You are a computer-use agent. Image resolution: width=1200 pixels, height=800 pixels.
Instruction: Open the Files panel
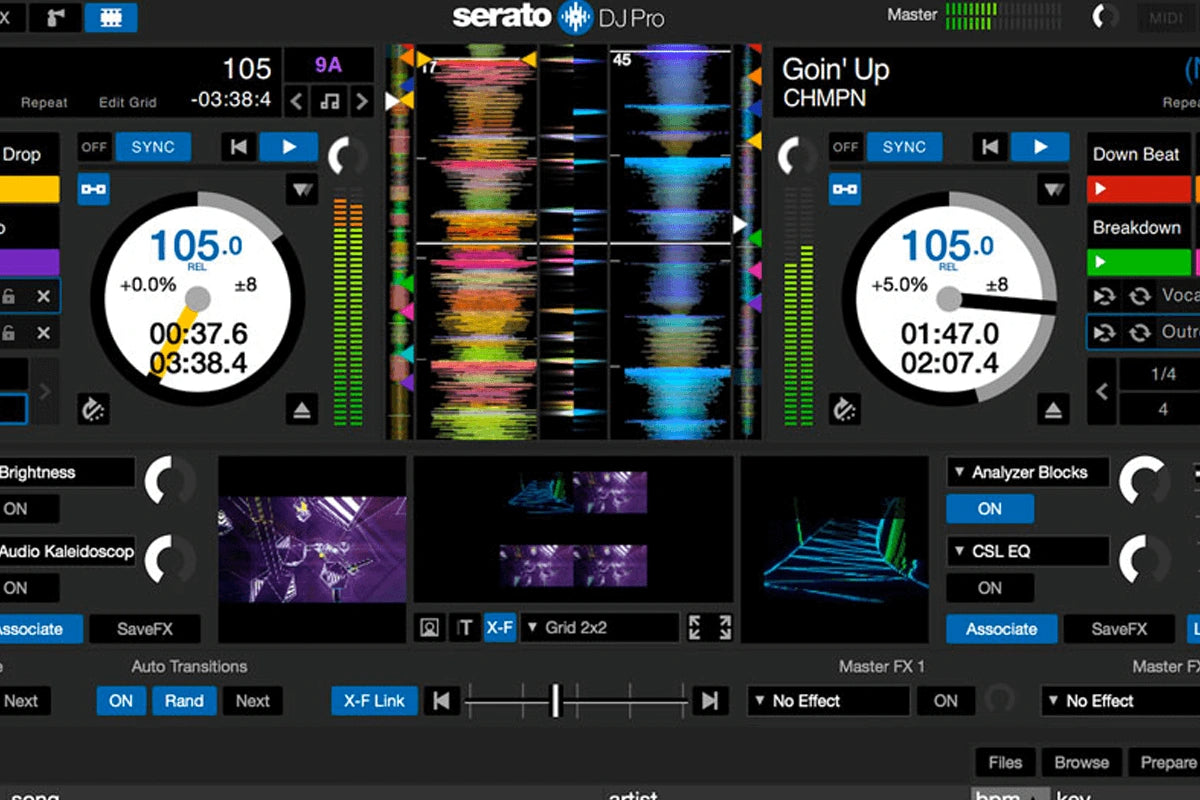point(1004,762)
